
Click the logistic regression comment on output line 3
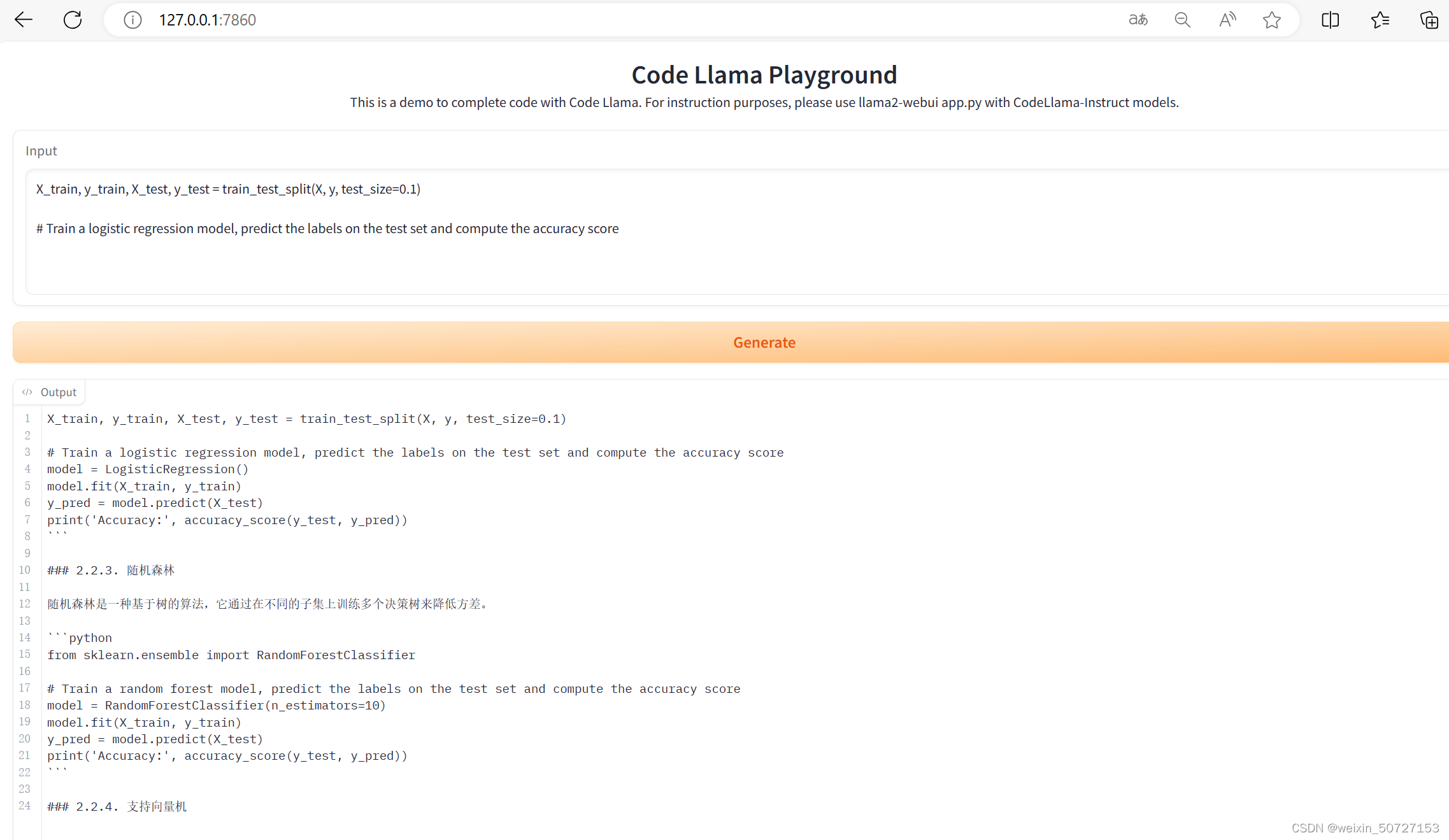[x=415, y=453]
